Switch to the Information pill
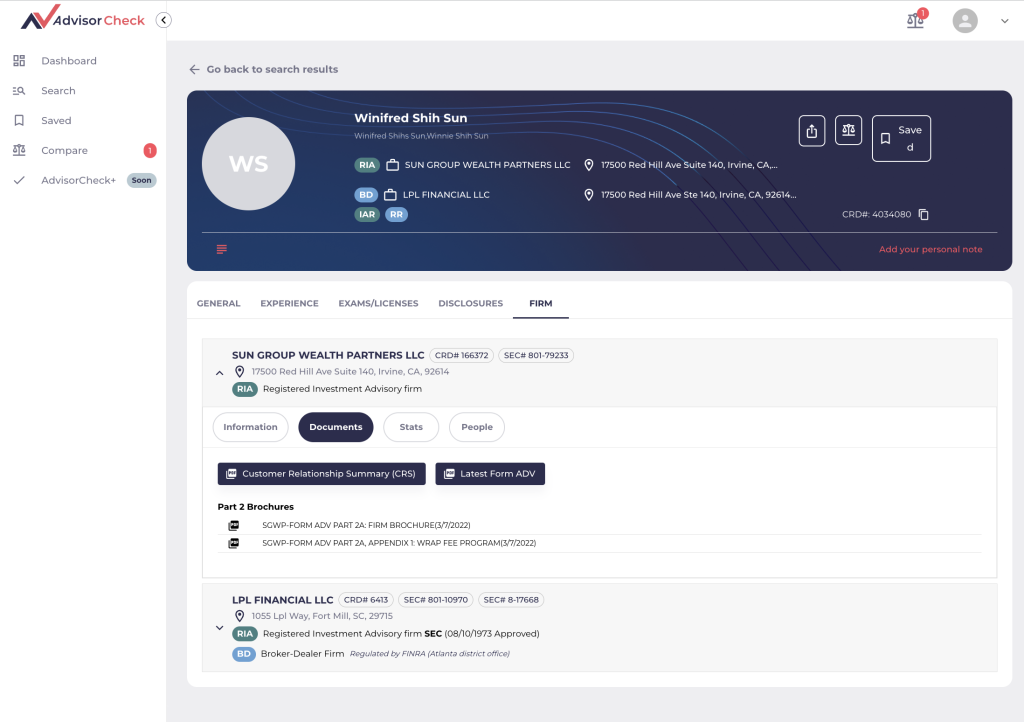This screenshot has height=722, width=1024. click(250, 427)
